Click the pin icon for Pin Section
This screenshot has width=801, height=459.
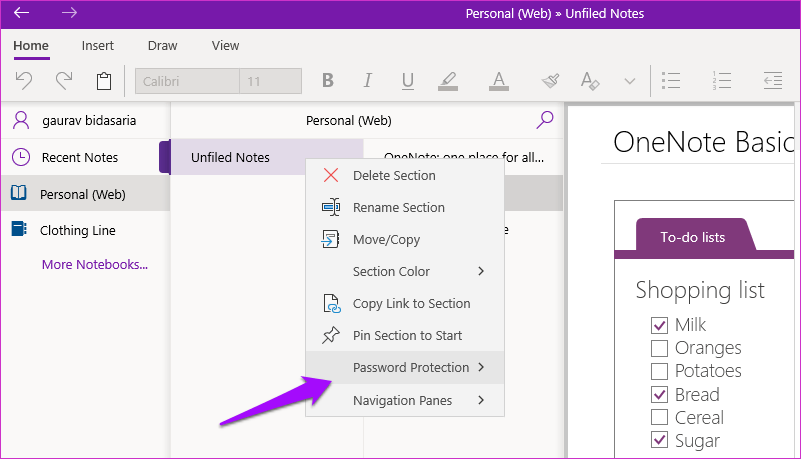331,335
